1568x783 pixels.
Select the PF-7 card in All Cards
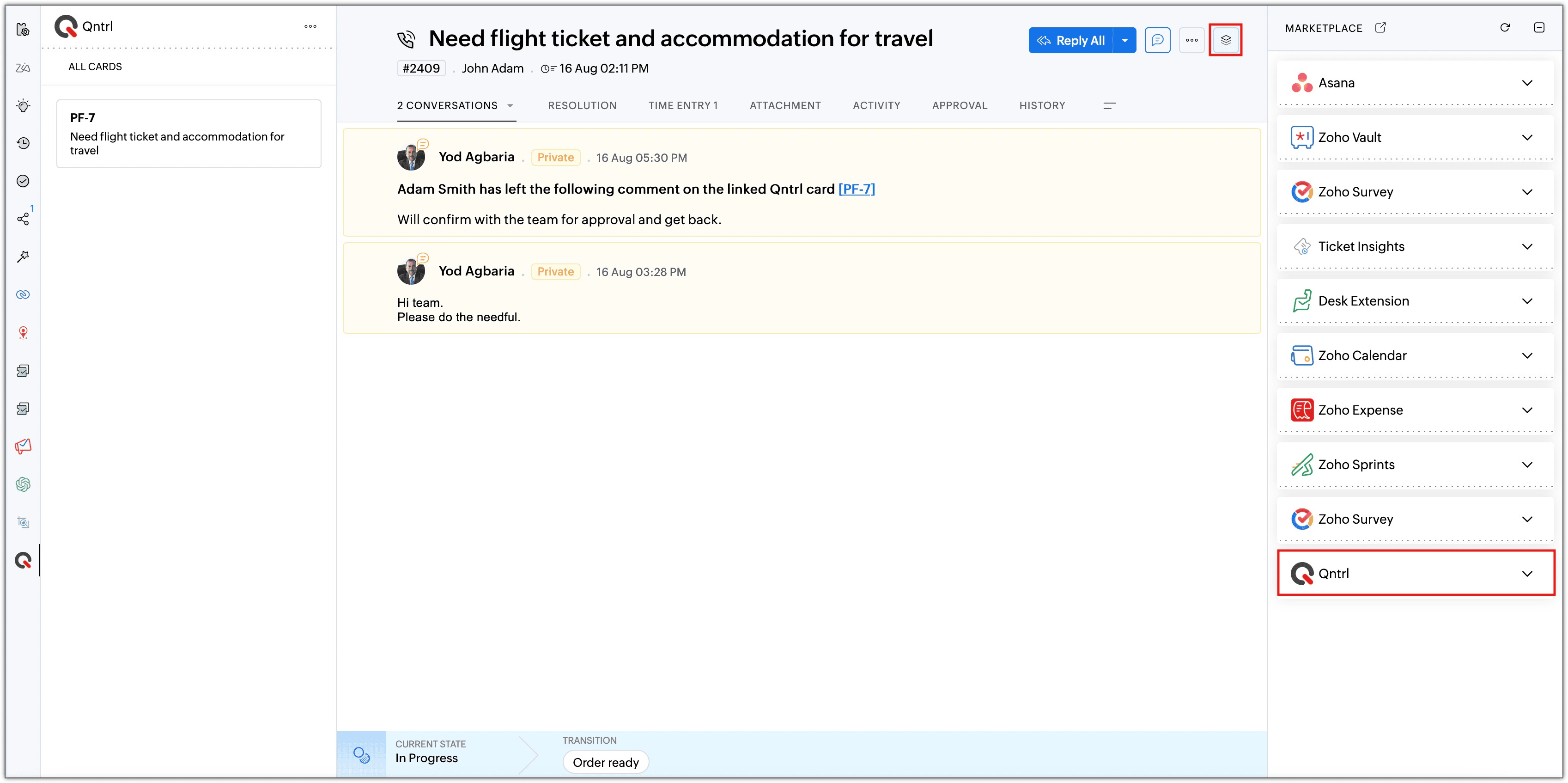tap(188, 134)
